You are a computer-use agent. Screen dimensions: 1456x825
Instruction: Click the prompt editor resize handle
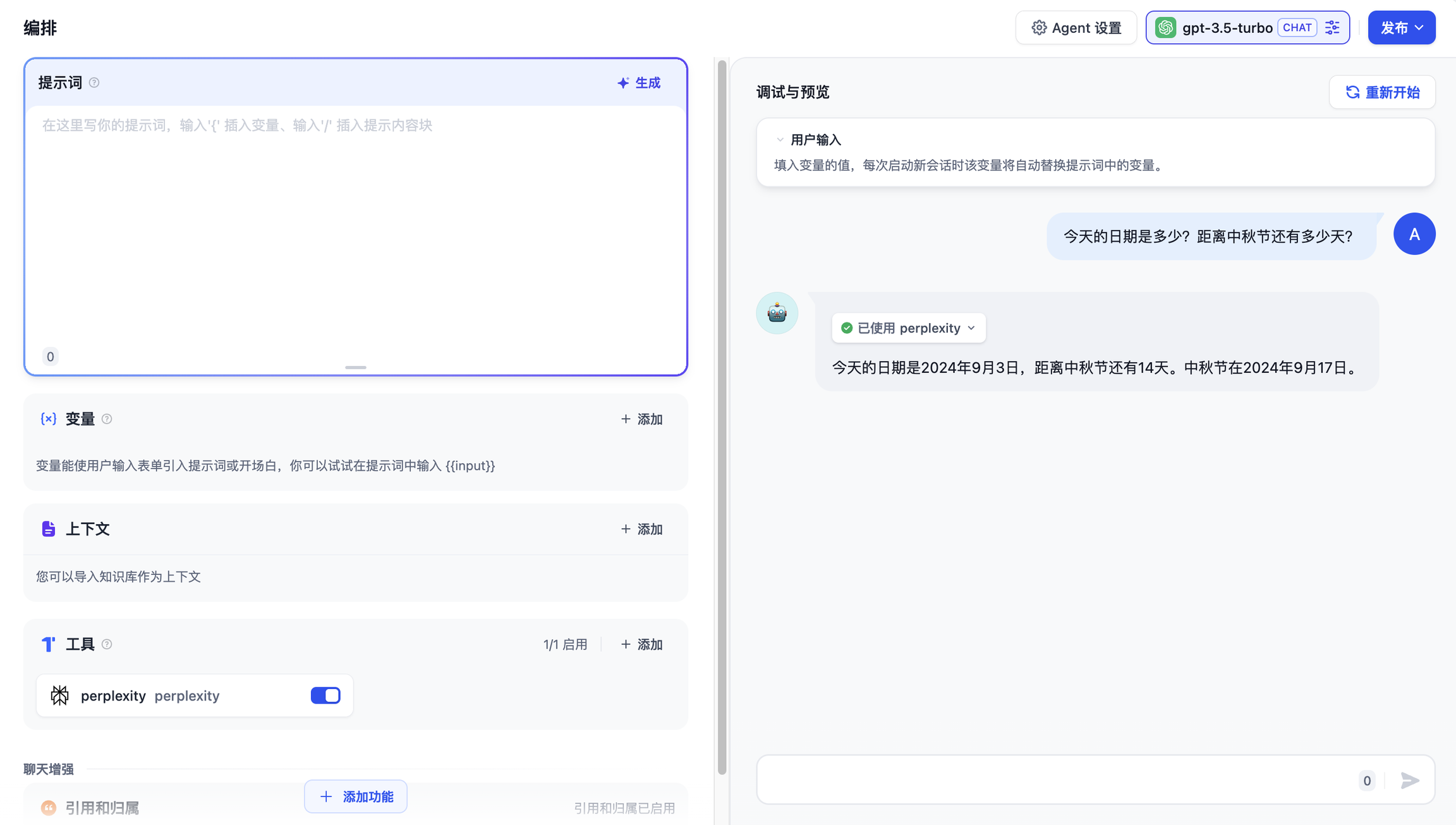[356, 367]
